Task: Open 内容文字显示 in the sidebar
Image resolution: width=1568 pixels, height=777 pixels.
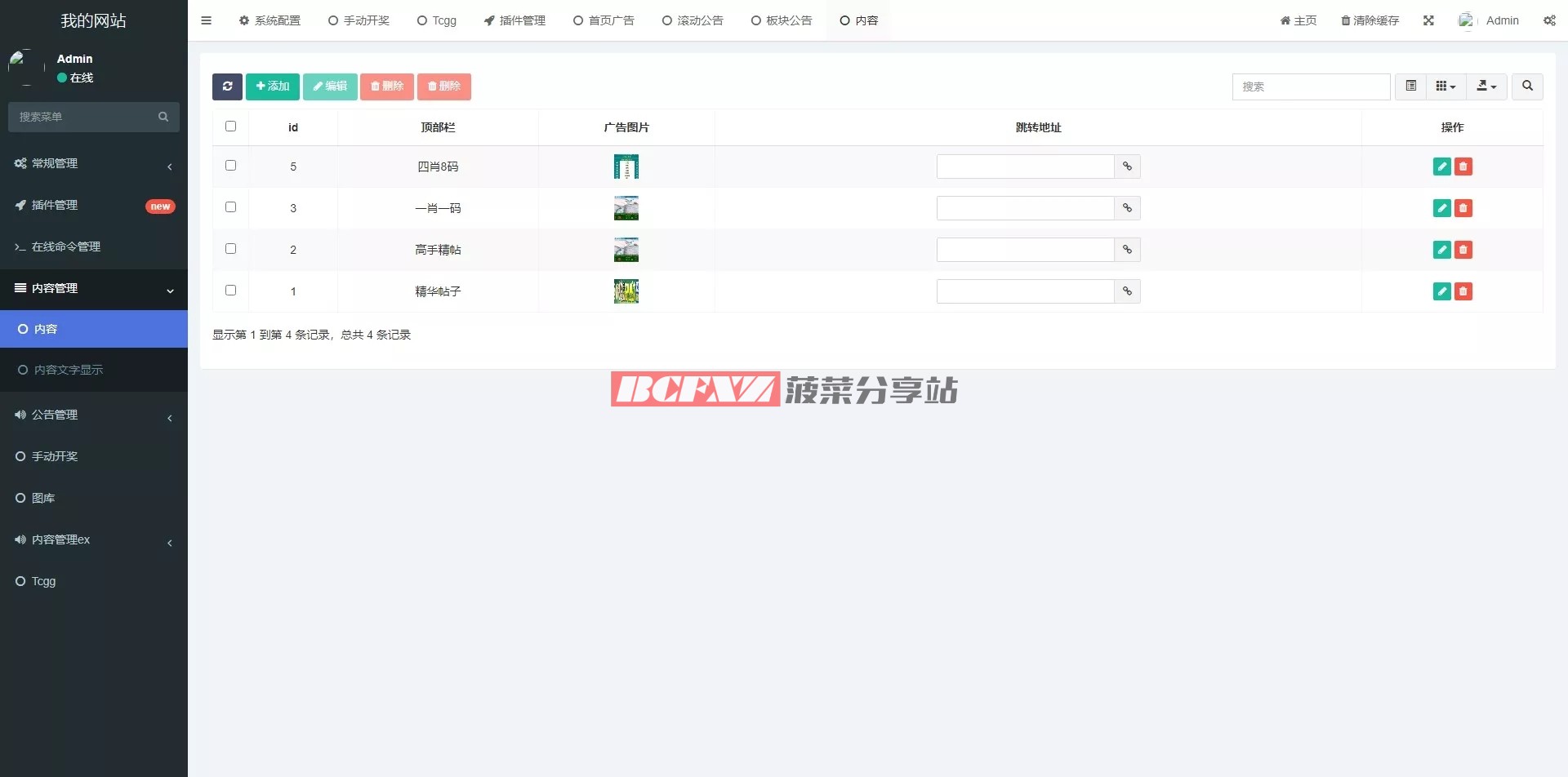Action: [x=69, y=370]
